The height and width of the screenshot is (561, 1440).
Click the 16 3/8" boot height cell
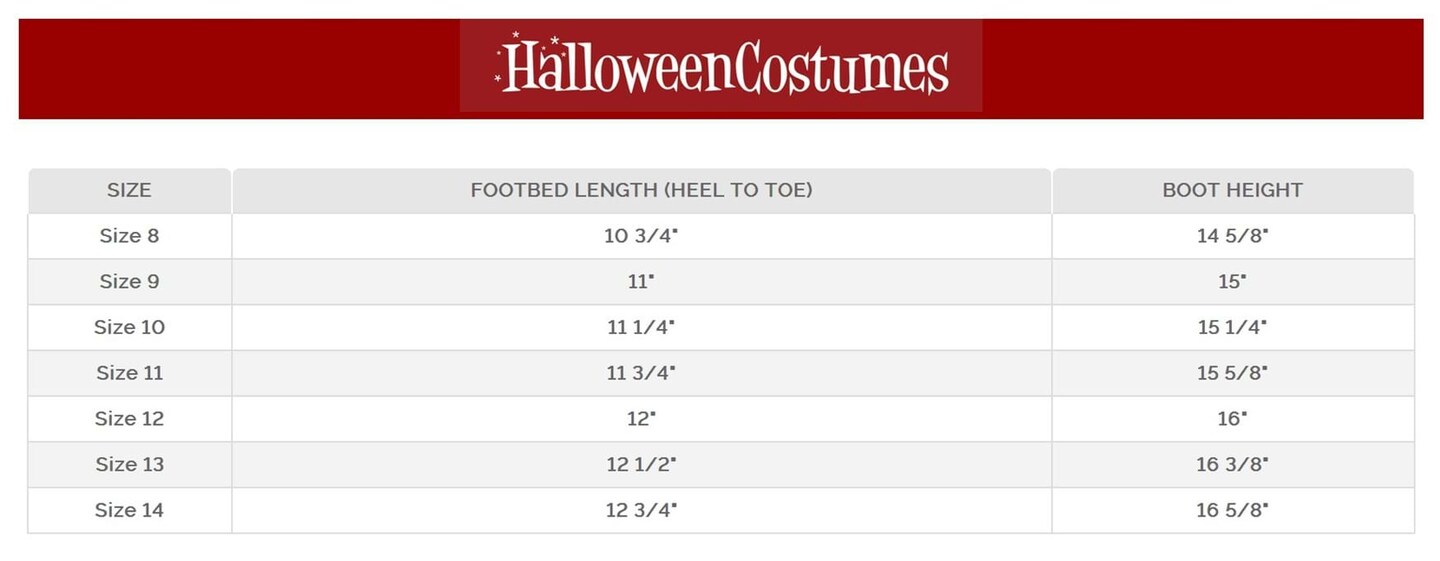[1232, 464]
